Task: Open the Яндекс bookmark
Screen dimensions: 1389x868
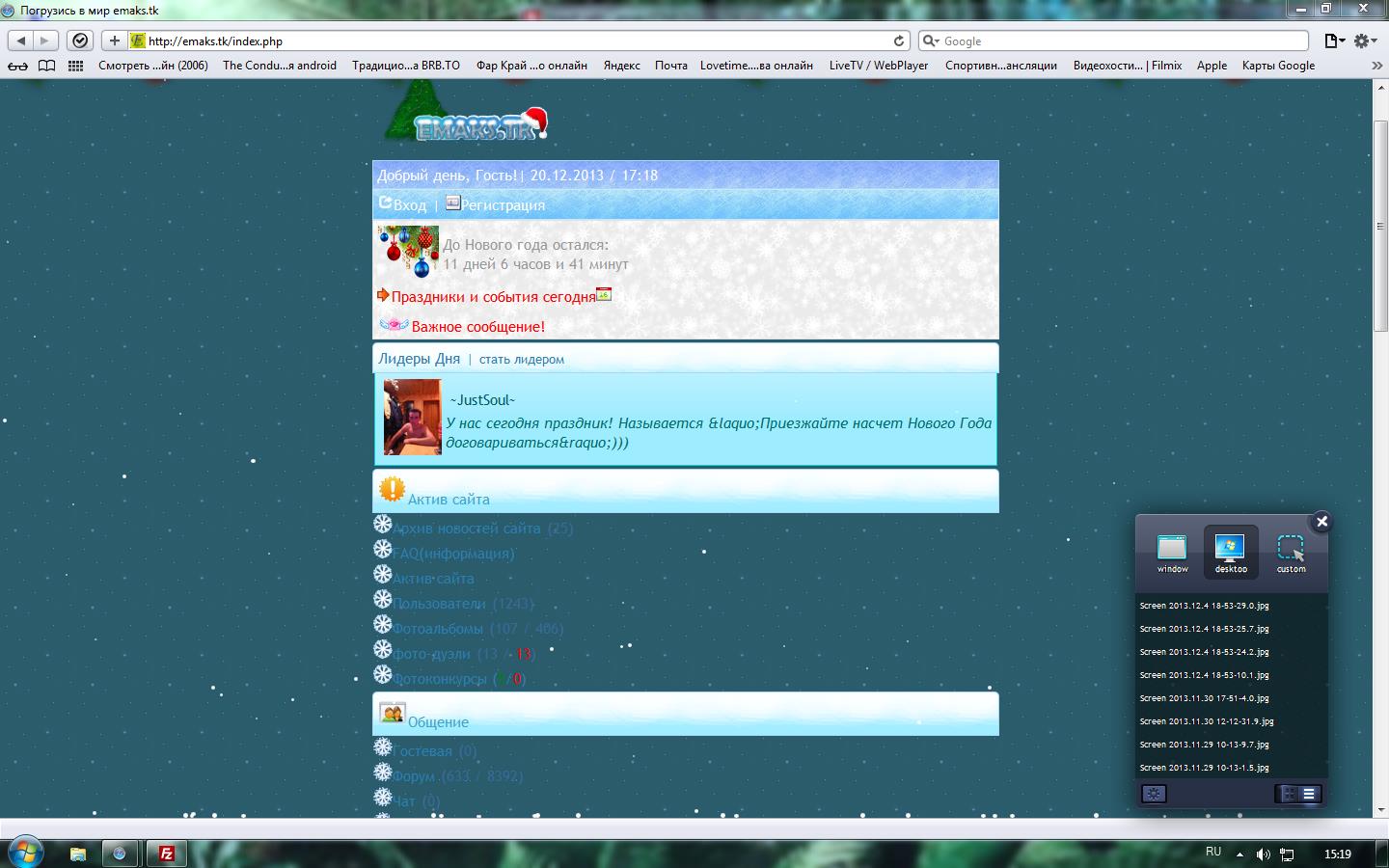Action: (x=622, y=66)
